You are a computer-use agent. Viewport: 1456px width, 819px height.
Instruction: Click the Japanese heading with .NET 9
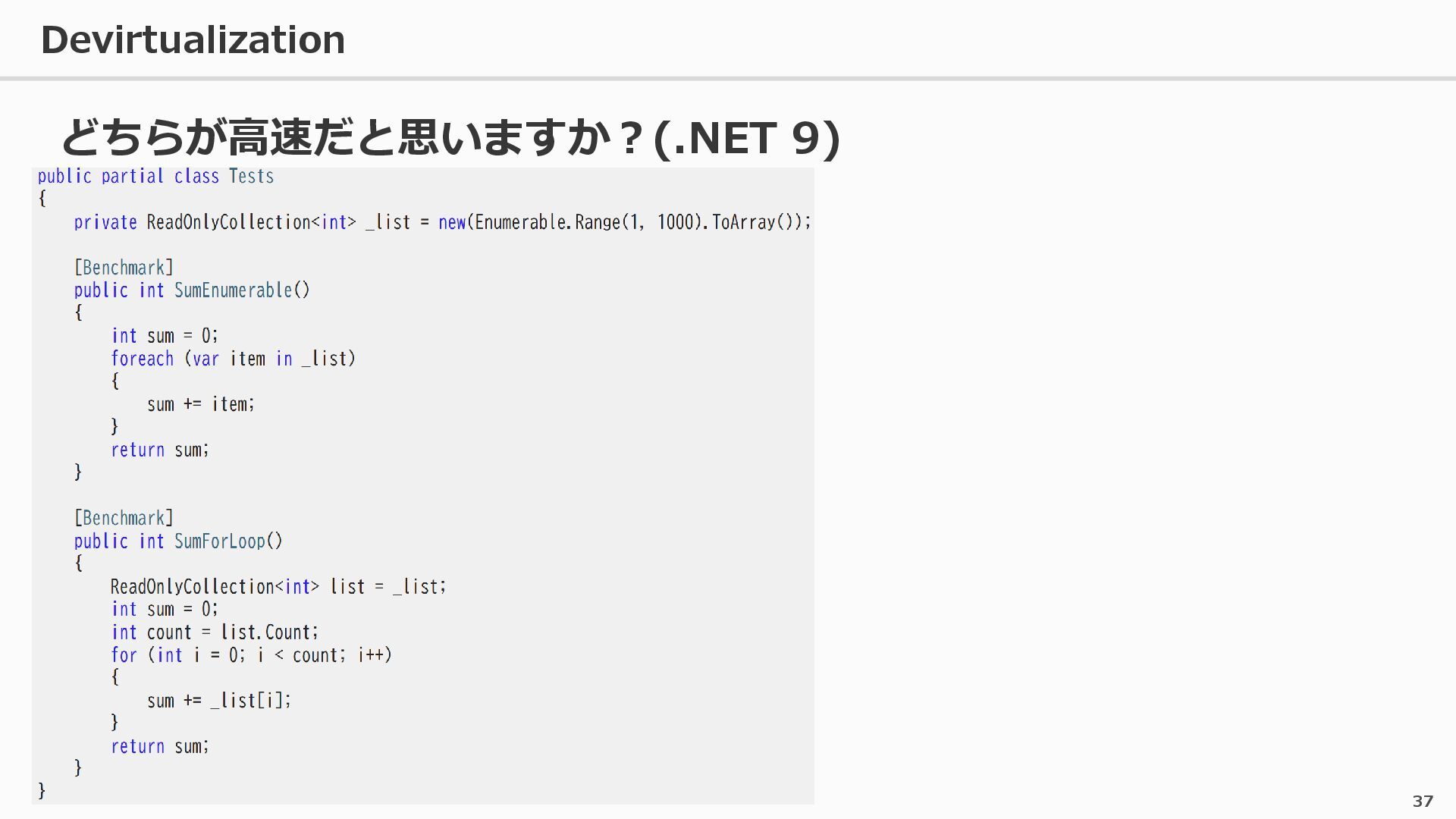(450, 137)
